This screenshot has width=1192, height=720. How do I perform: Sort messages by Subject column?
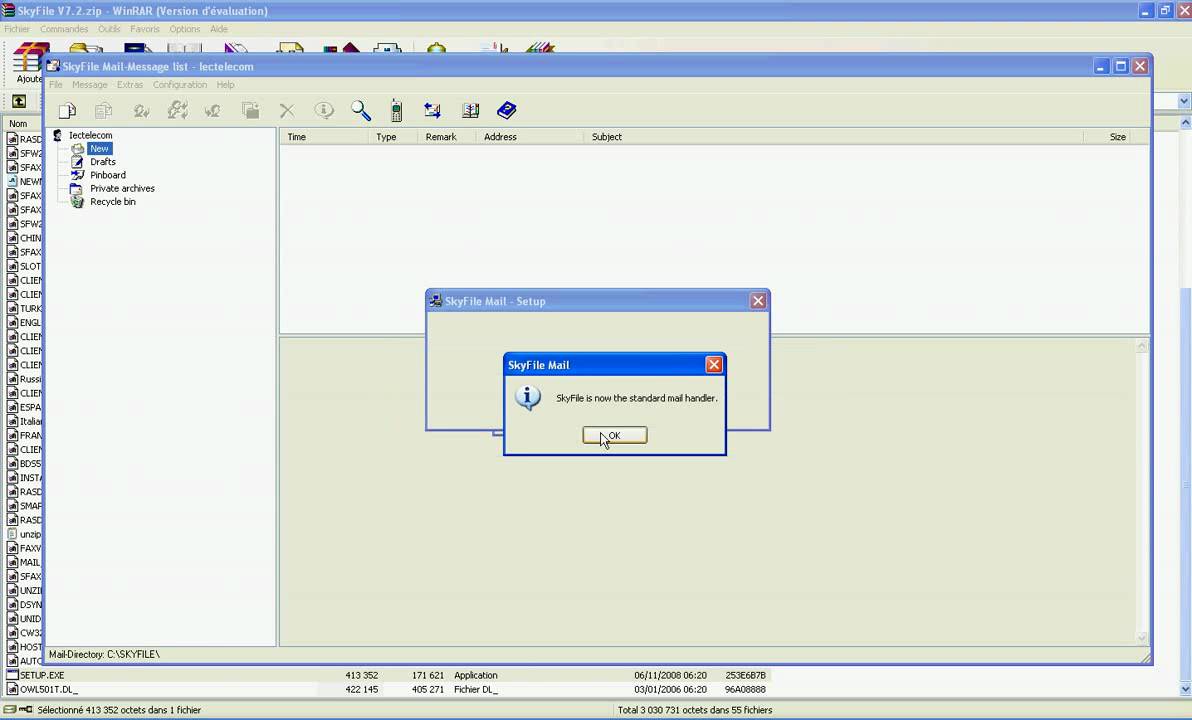tap(834, 137)
